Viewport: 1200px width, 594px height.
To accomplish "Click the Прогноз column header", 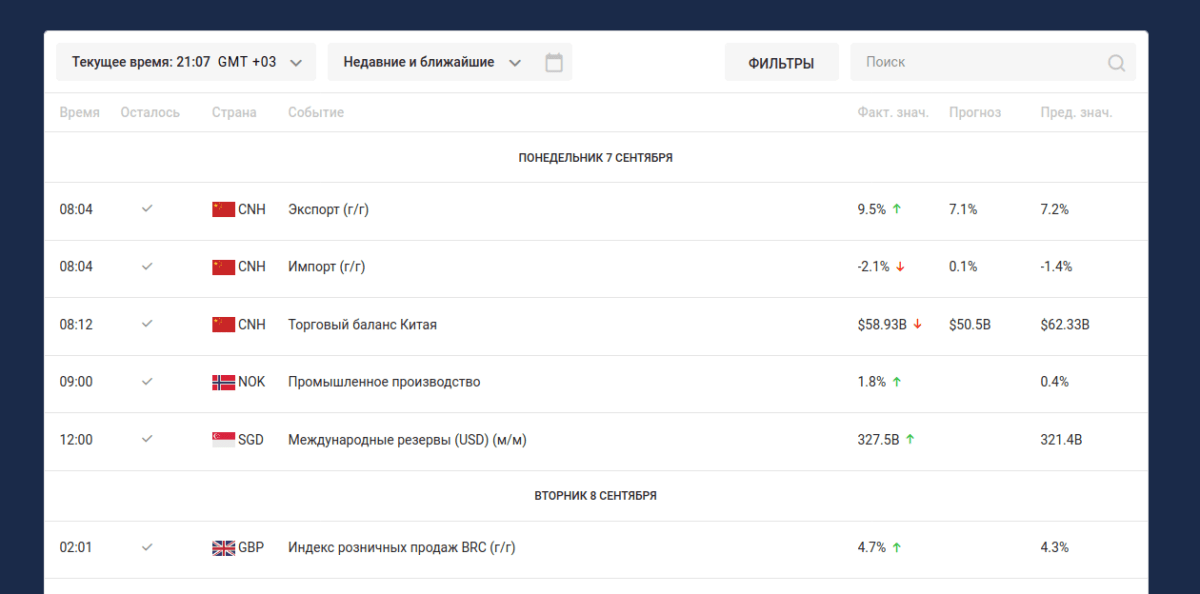I will coord(974,113).
